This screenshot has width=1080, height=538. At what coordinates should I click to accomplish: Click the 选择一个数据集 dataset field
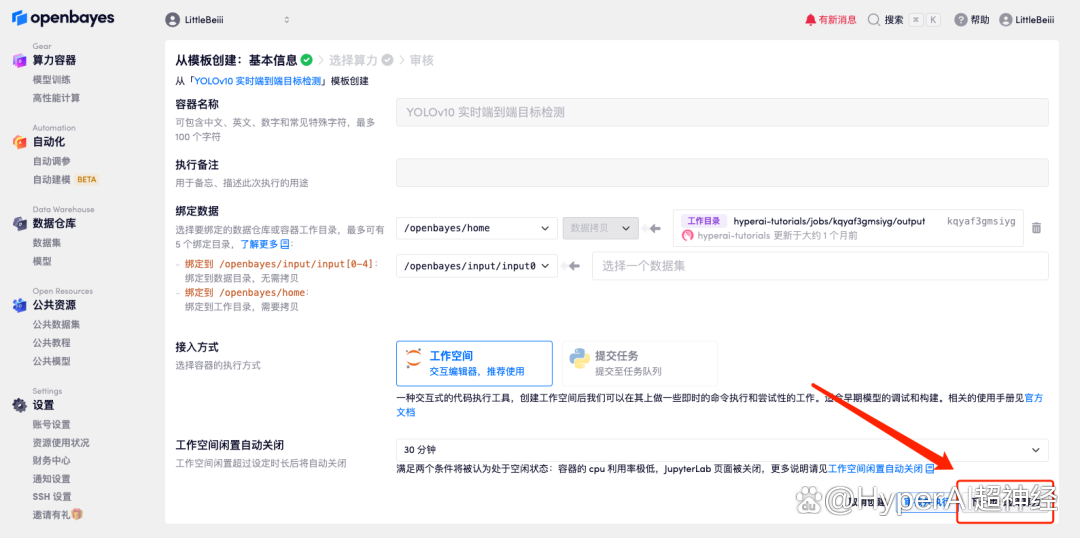pyautogui.click(x=819, y=266)
